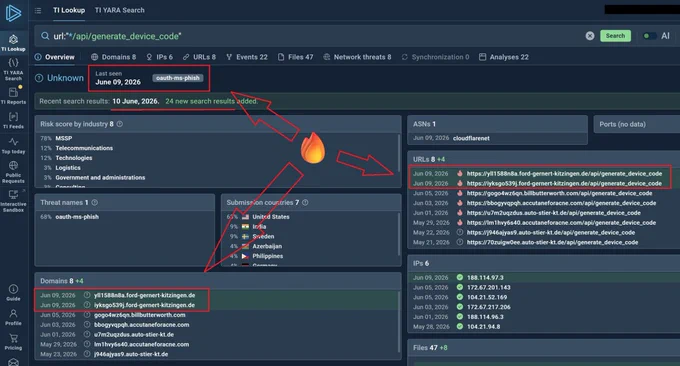
Task: Open the Guide sidebar item
Action: point(13,293)
